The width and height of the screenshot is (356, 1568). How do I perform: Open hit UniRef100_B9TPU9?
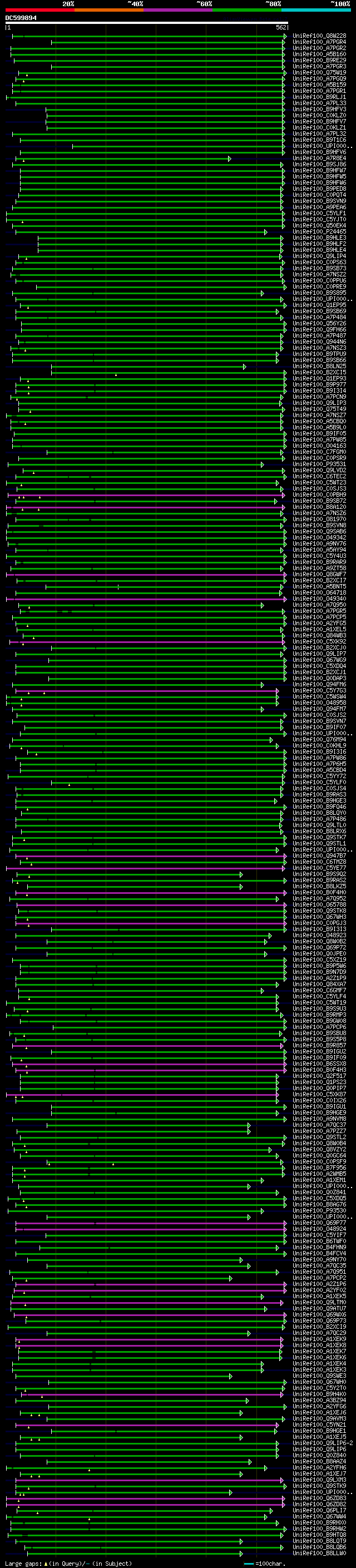coord(319,354)
